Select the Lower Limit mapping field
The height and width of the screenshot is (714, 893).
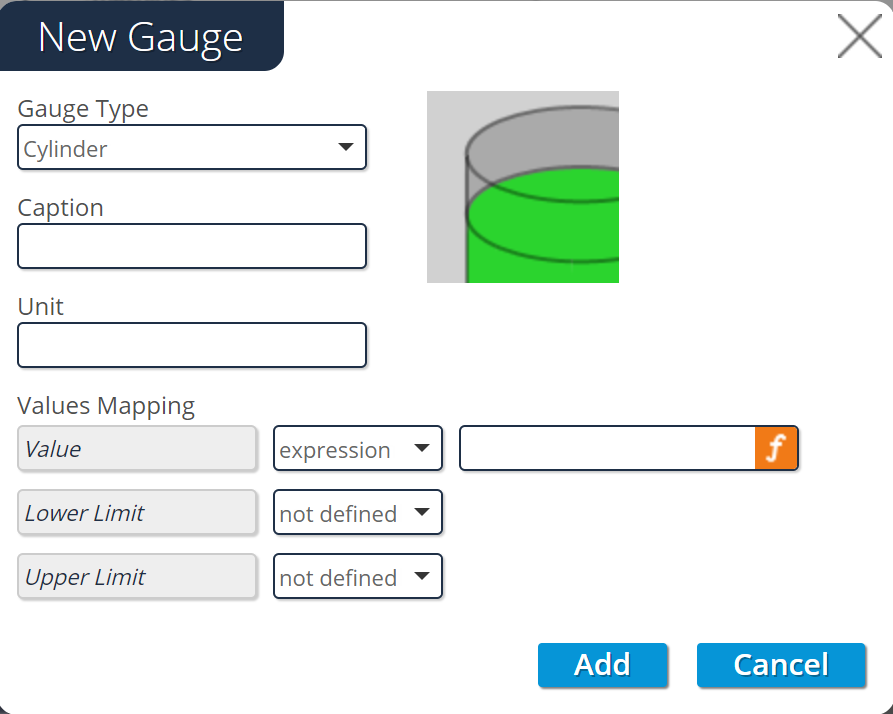coord(137,513)
